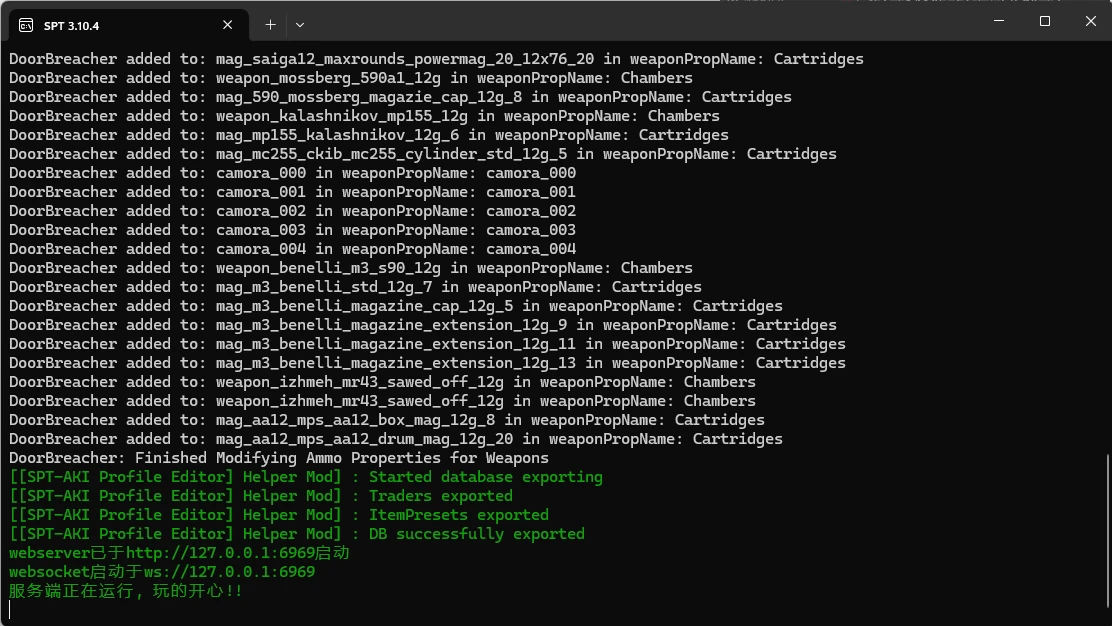Viewport: 1112px width, 626px height.
Task: Click the "Finished Modifying Ammo Properties" line
Action: (279, 458)
